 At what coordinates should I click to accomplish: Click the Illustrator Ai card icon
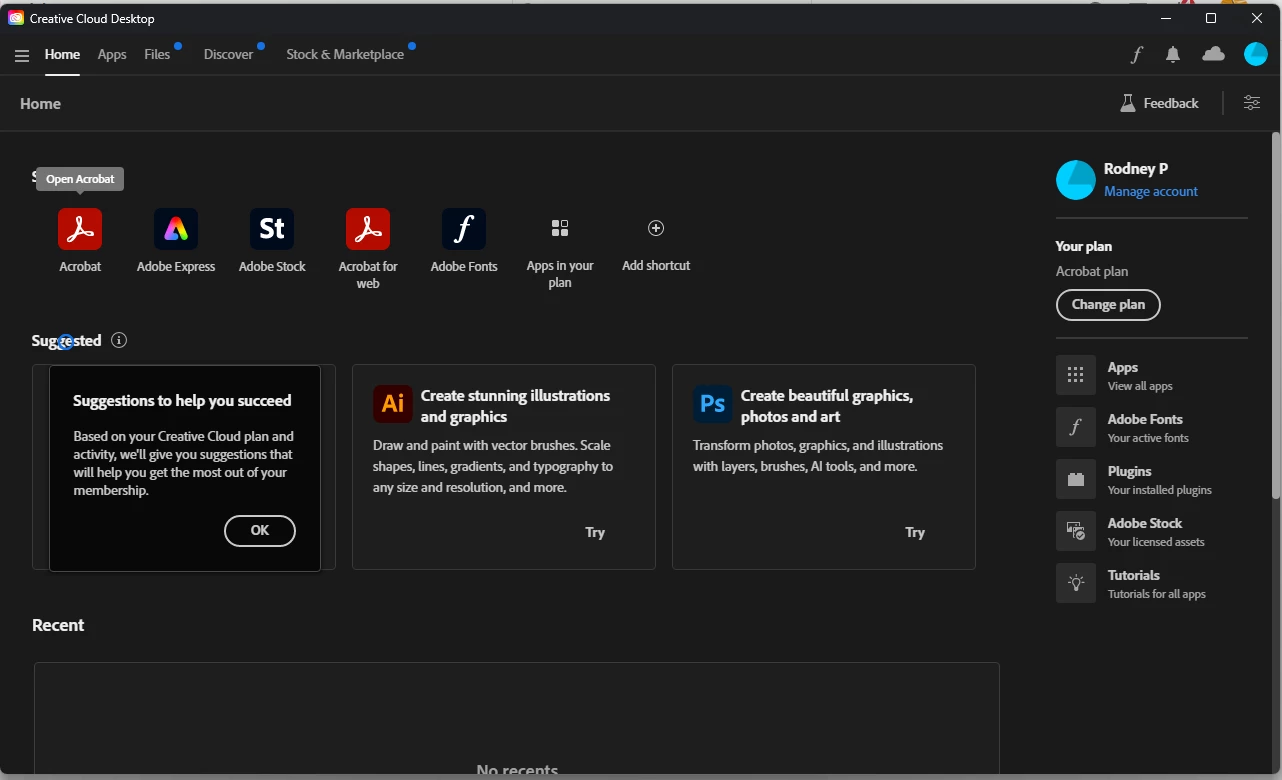tap(393, 403)
